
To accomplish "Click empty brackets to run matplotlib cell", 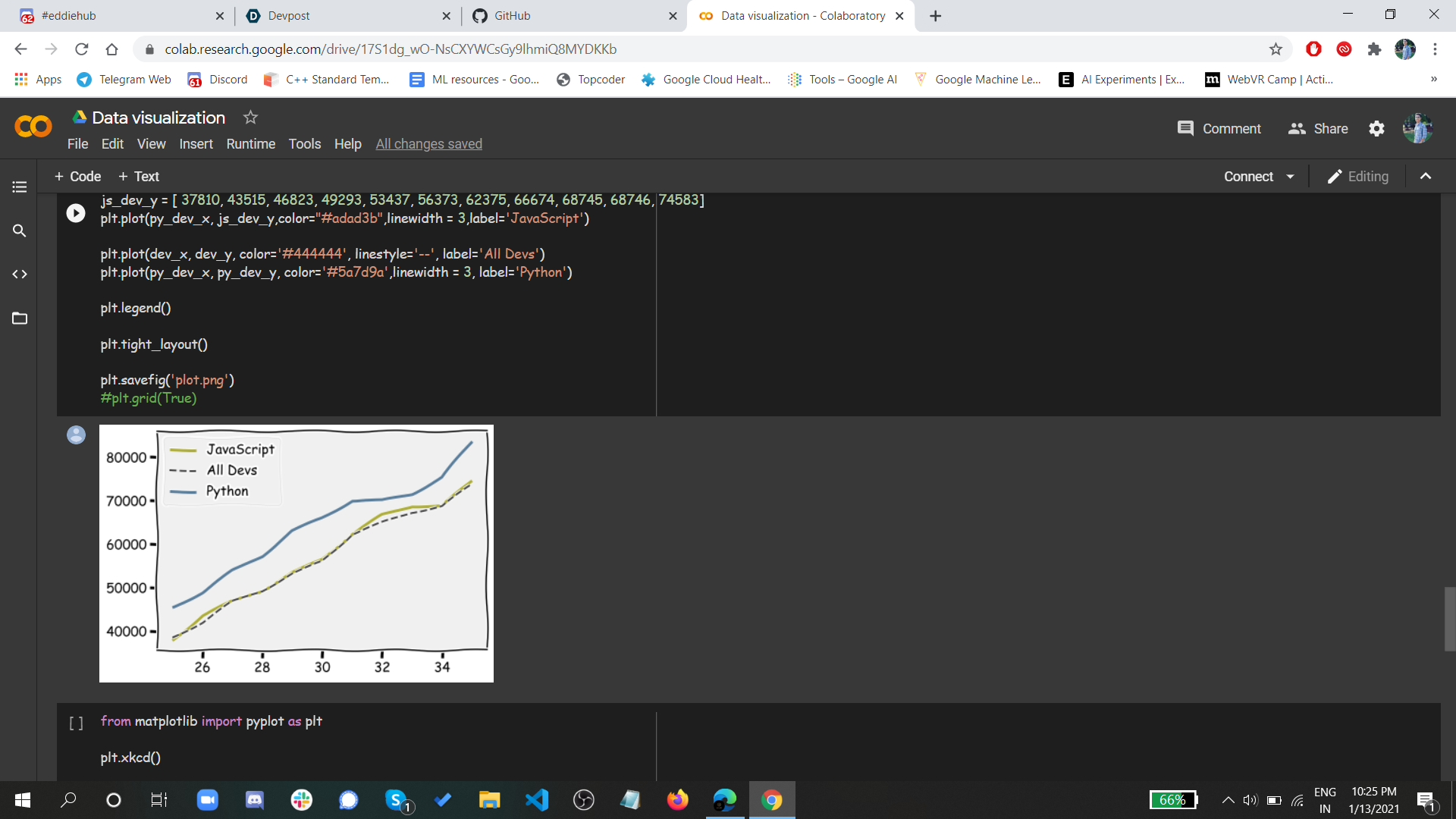I will [x=76, y=723].
